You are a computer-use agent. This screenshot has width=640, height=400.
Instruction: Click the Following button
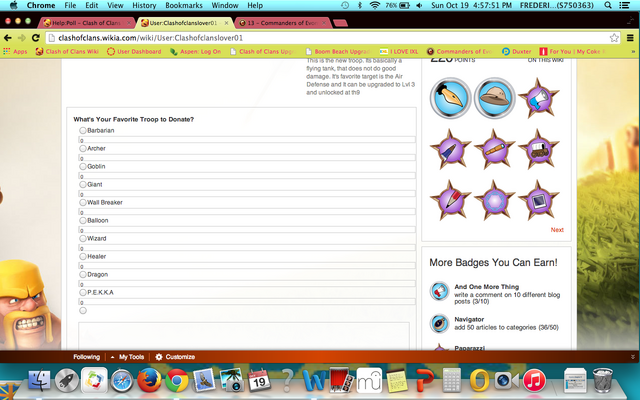[87, 357]
